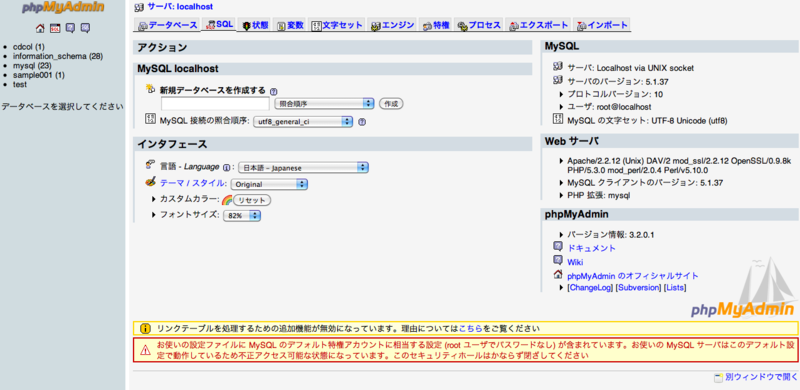Click the PHP 拡張: mysql text
The height and width of the screenshot is (390, 800).
(x=598, y=195)
